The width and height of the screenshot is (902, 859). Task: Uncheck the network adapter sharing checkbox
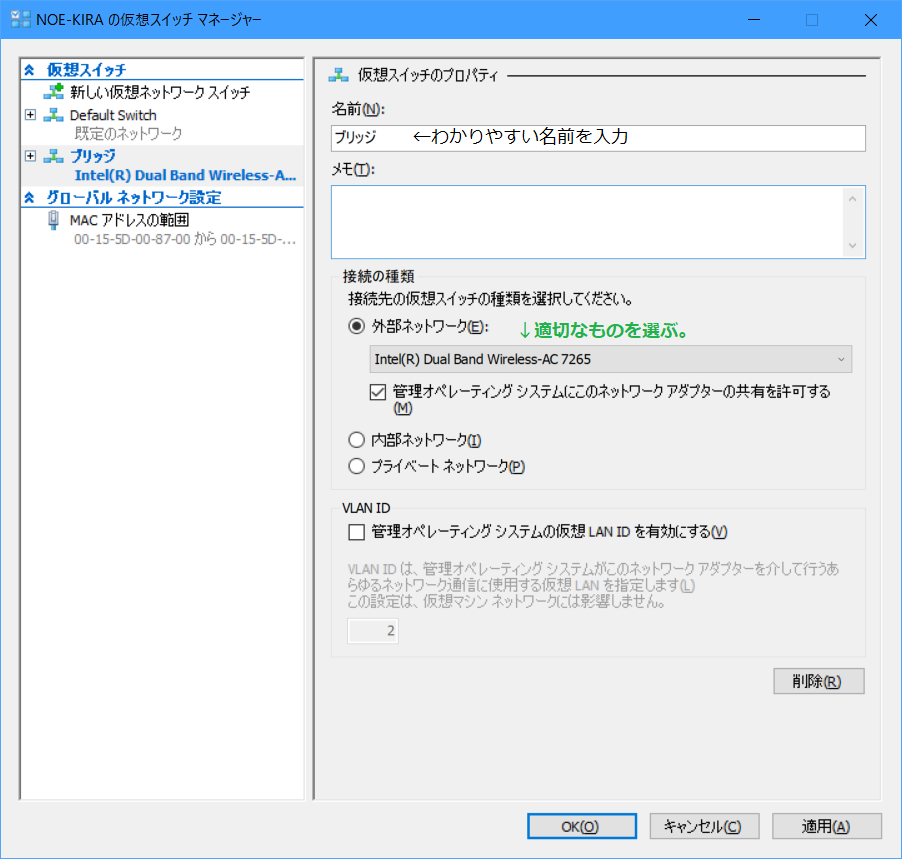[377, 392]
